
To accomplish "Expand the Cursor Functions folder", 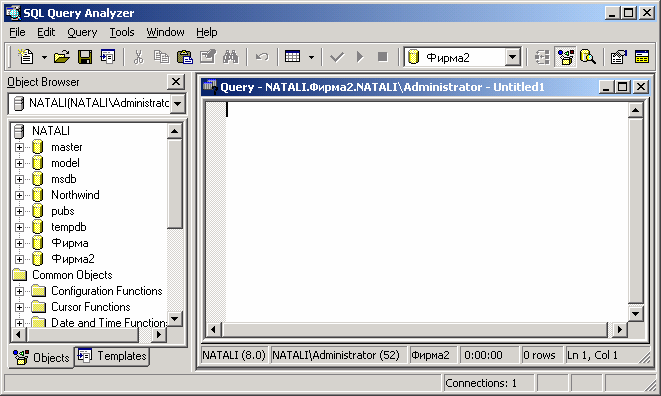I will point(19,307).
